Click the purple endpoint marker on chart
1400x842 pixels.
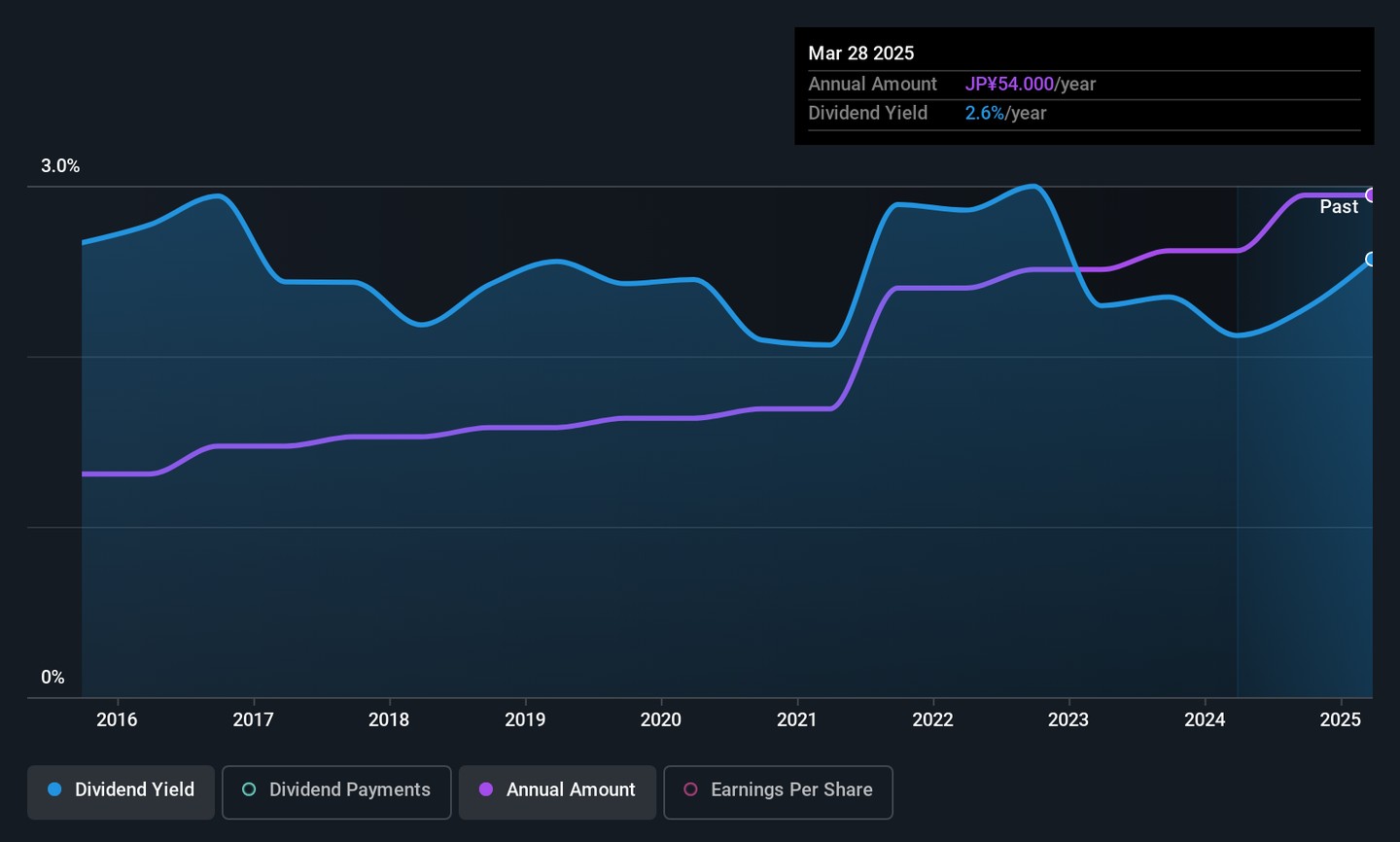(1371, 195)
